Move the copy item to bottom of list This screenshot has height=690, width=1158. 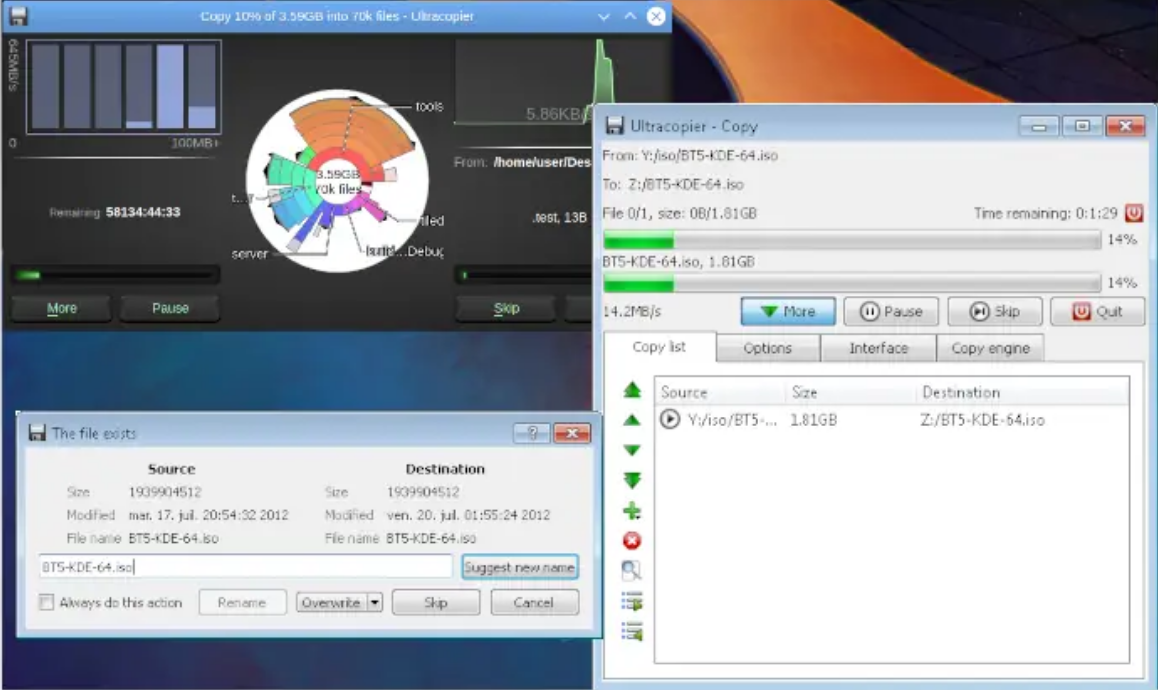[x=633, y=478]
